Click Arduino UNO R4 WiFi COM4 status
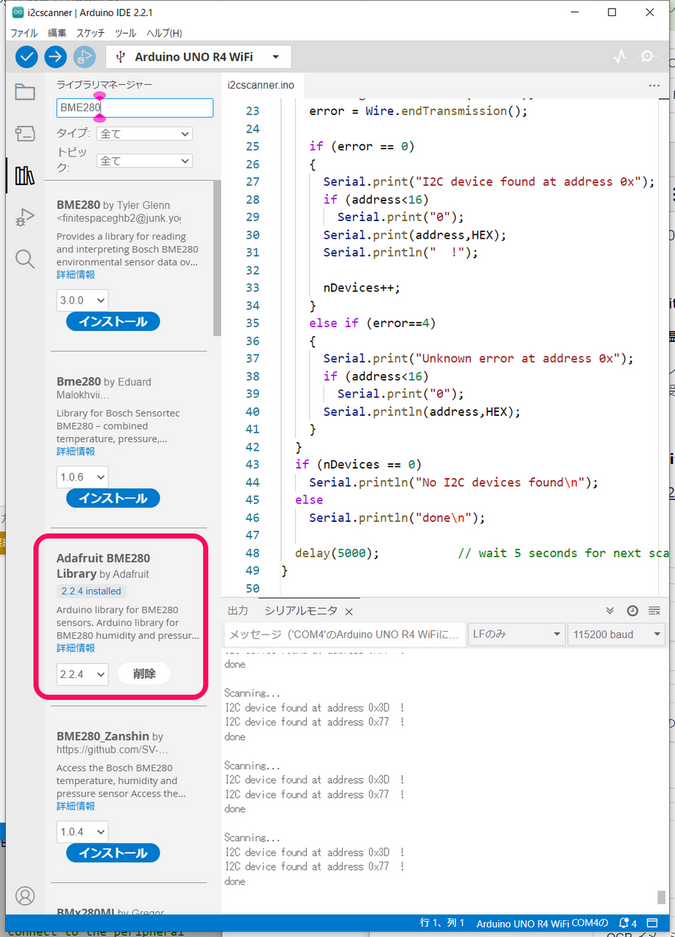The width and height of the screenshot is (675, 937). [x=542, y=923]
